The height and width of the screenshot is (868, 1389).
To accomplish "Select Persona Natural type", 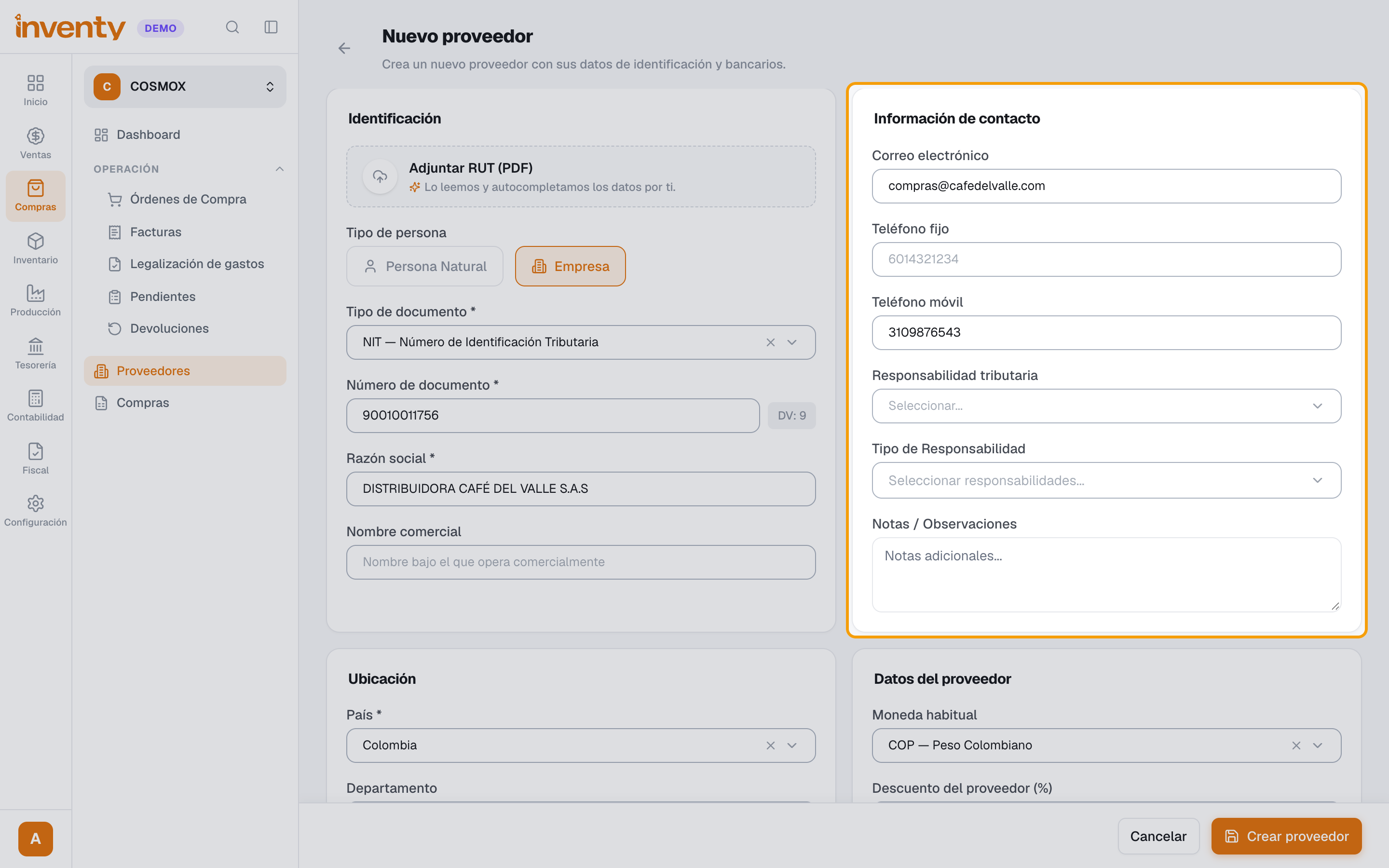I will (425, 266).
